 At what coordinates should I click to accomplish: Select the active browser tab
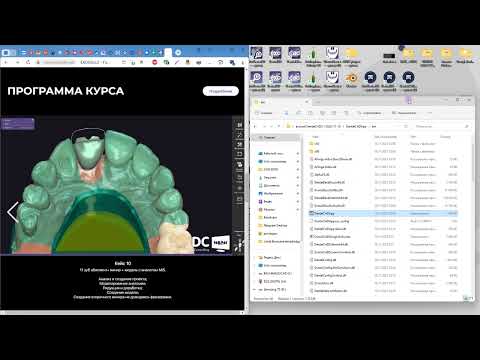[x=168, y=52]
